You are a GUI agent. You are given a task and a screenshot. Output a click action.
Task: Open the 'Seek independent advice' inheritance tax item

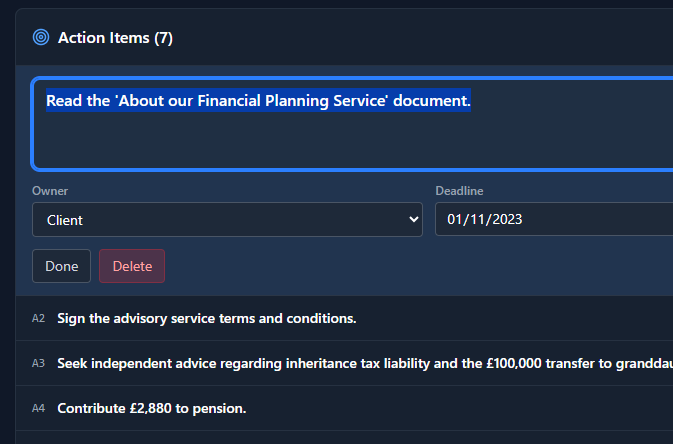(x=300, y=363)
